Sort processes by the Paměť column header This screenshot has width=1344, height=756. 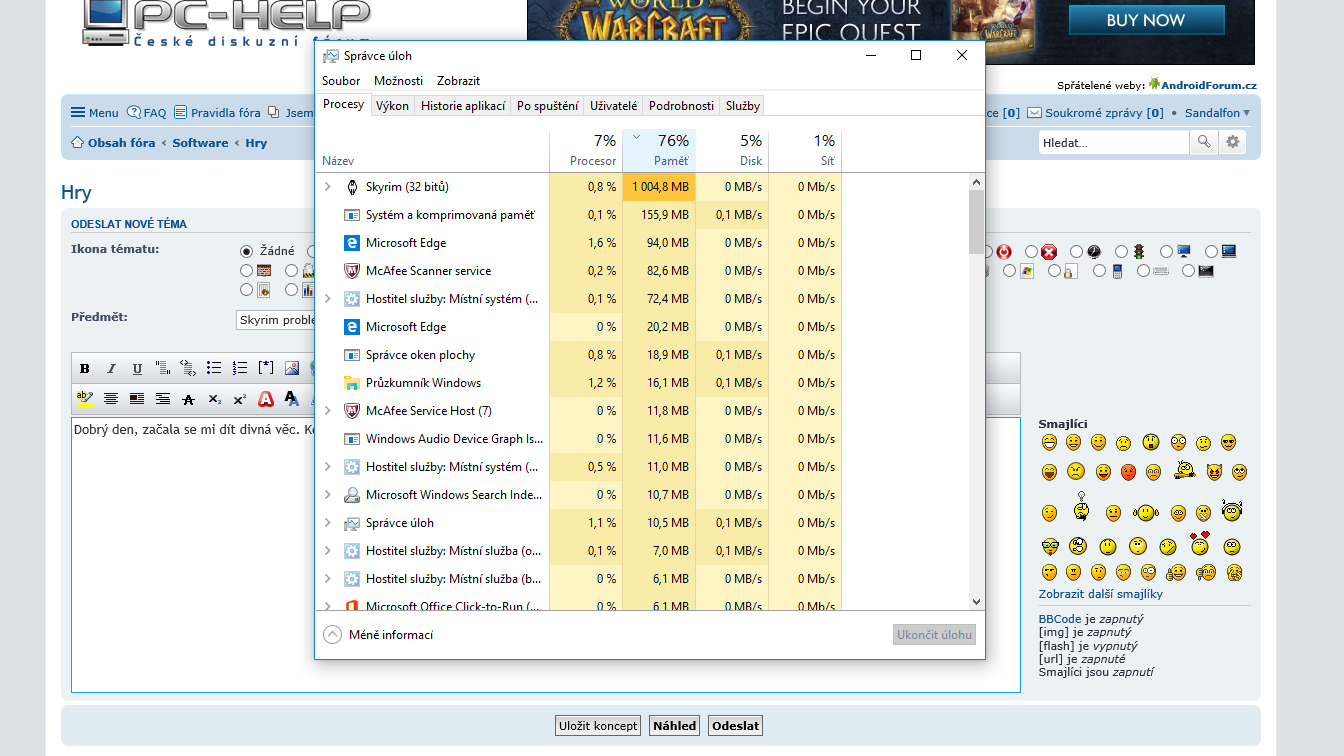pos(659,150)
